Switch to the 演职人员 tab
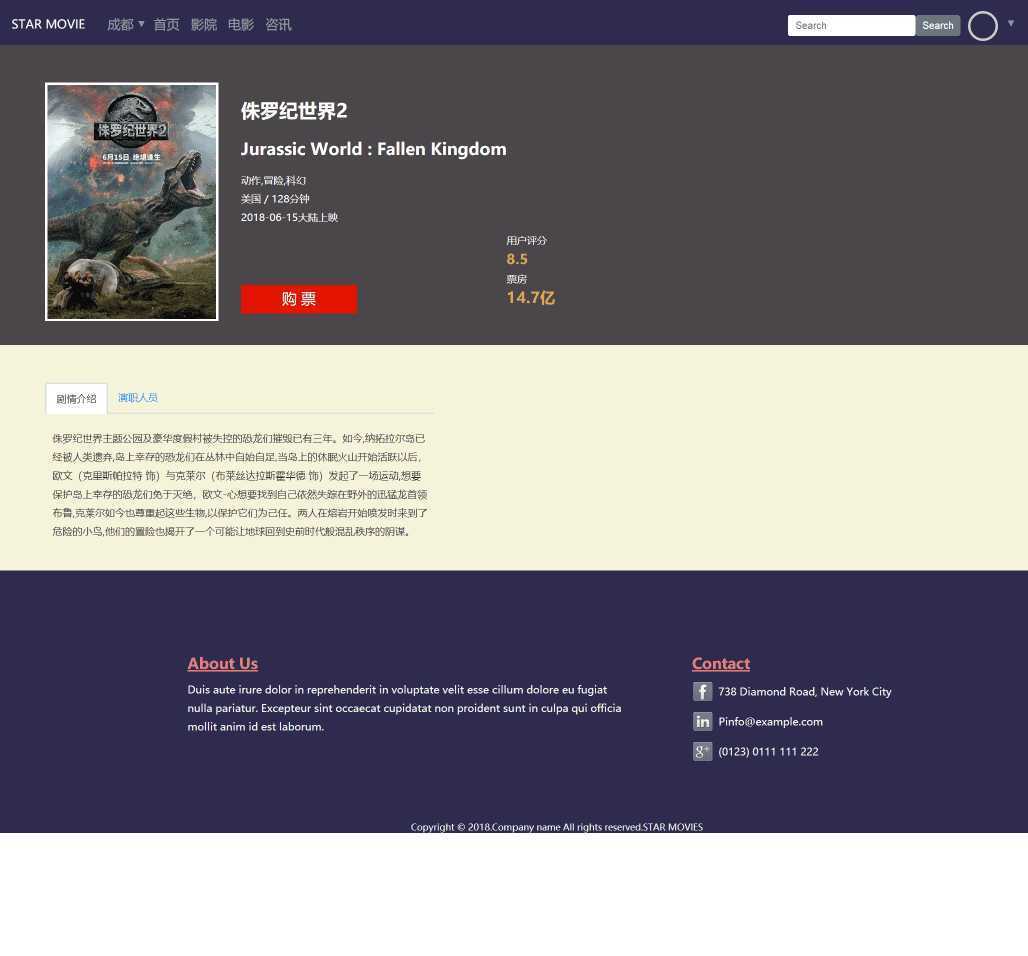Viewport: 1028px width, 956px height. coord(137,397)
